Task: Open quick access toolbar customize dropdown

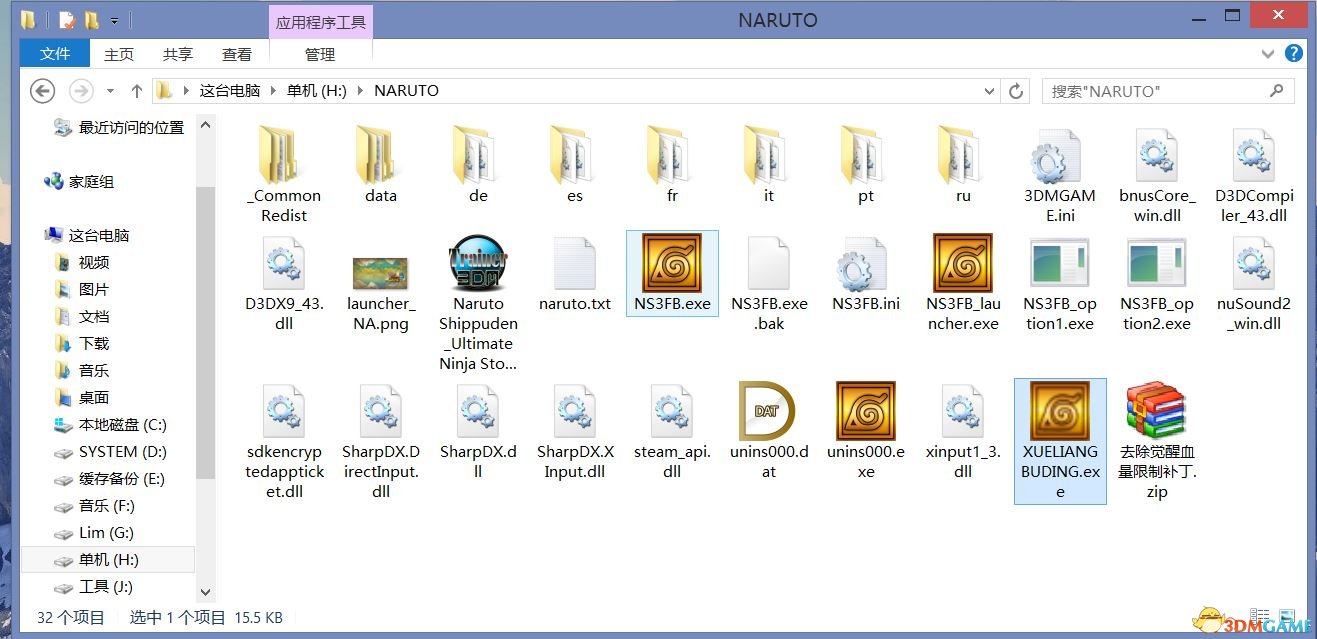Action: (x=115, y=20)
